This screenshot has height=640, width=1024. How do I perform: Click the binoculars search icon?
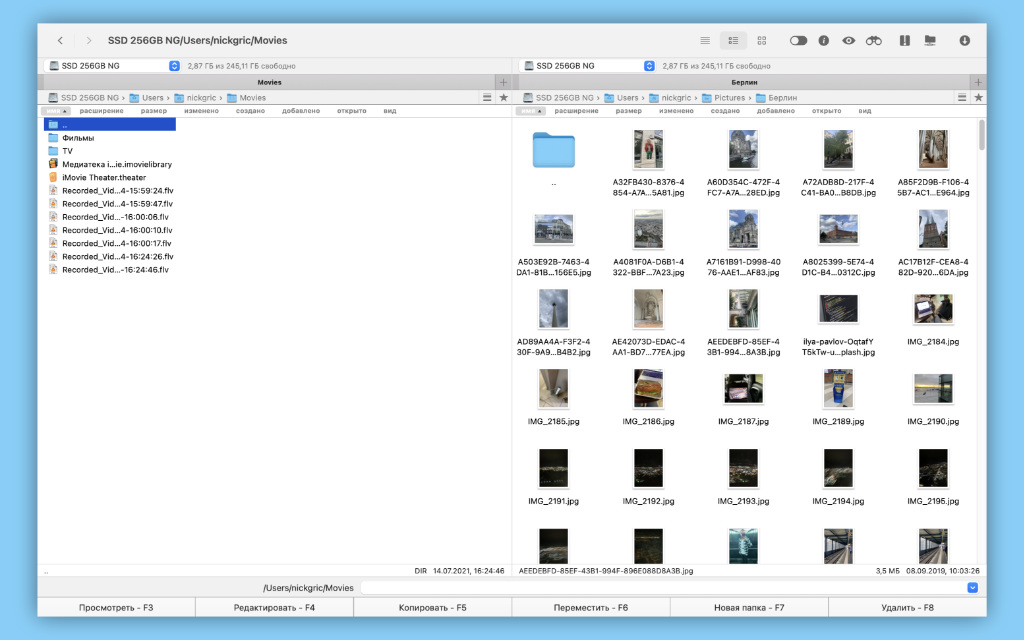point(874,41)
